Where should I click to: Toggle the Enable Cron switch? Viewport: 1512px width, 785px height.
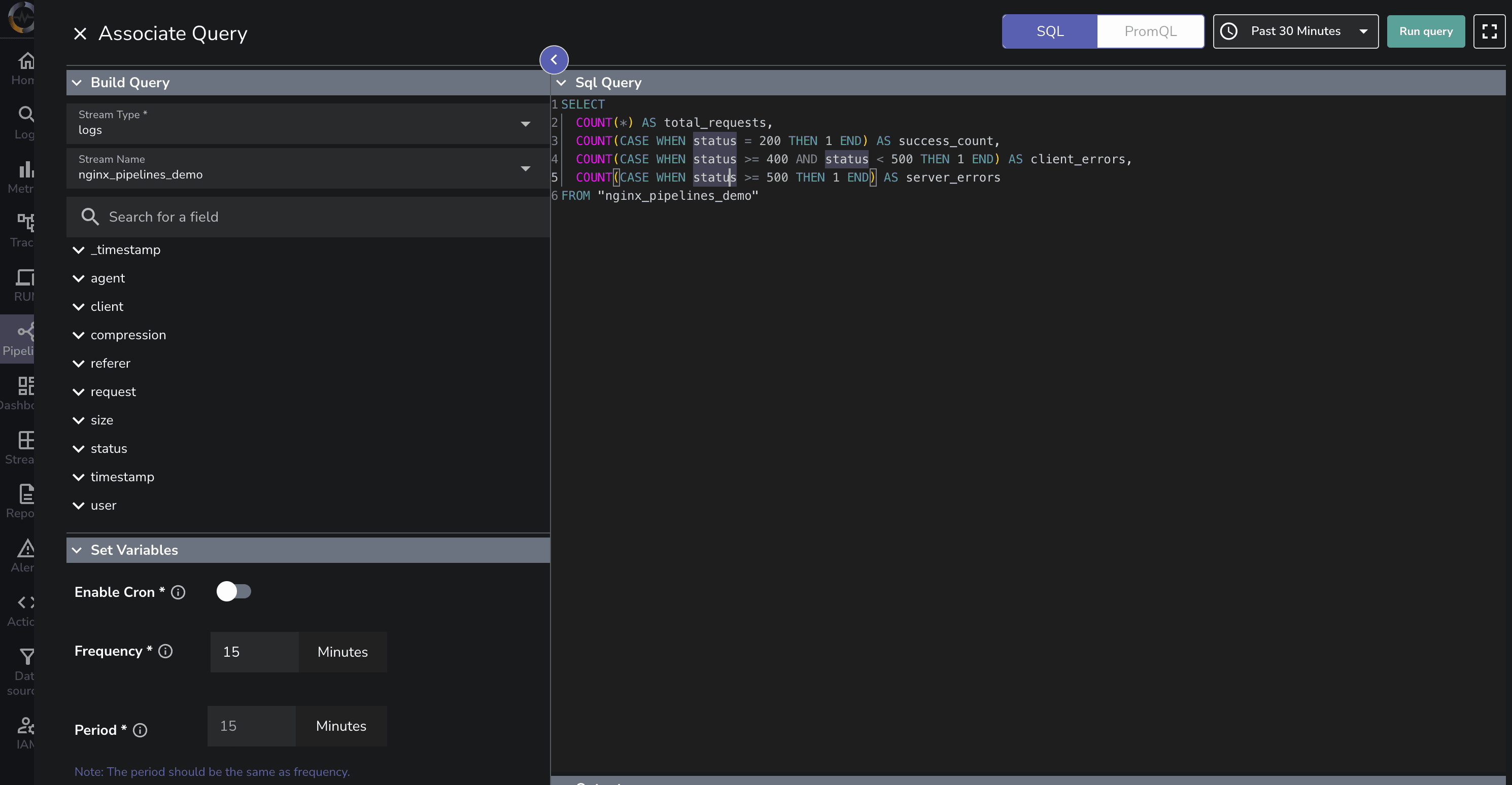(x=233, y=591)
